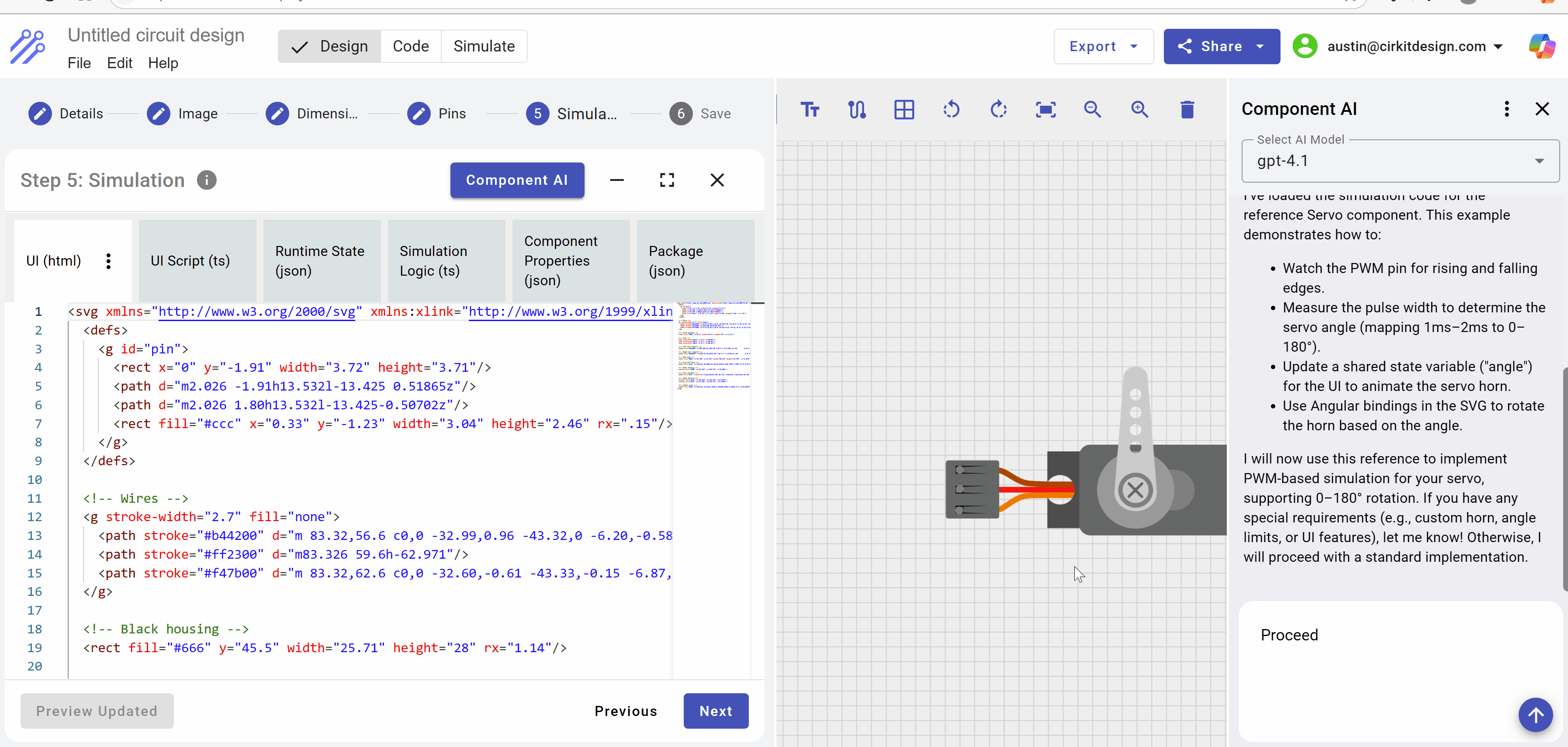Open the Select AI Model dropdown
The width and height of the screenshot is (1568, 747).
[1400, 161]
